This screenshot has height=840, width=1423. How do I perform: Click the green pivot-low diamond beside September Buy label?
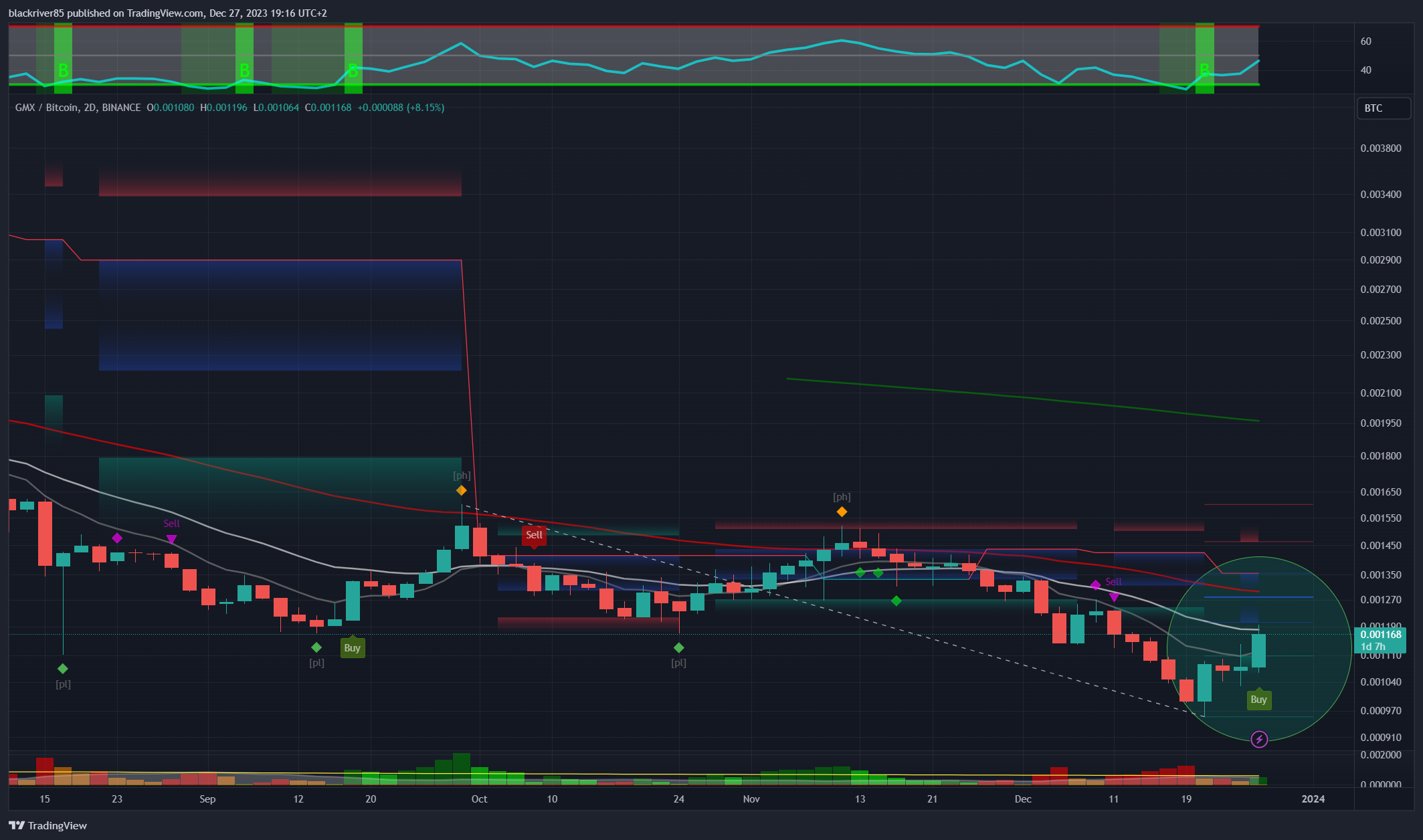pos(316,647)
